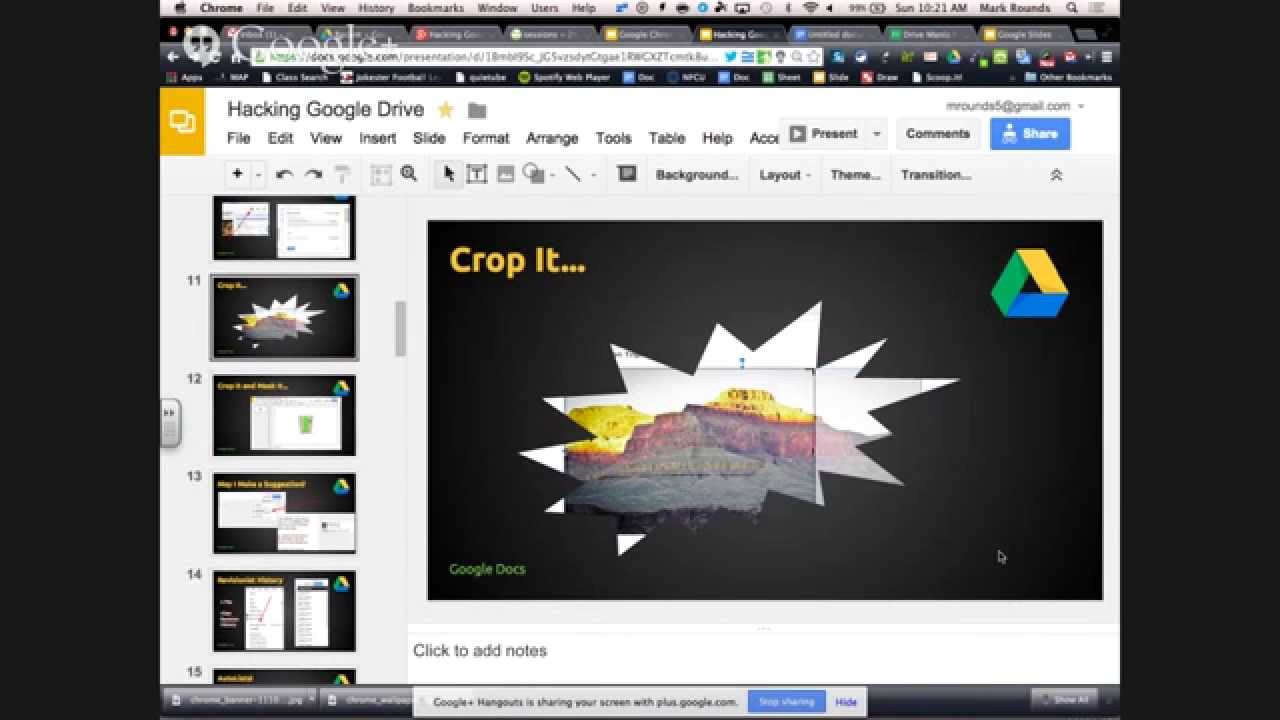Select slide 12 Crop It and Mask It thumbnail
The height and width of the screenshot is (720, 1280).
[284, 415]
